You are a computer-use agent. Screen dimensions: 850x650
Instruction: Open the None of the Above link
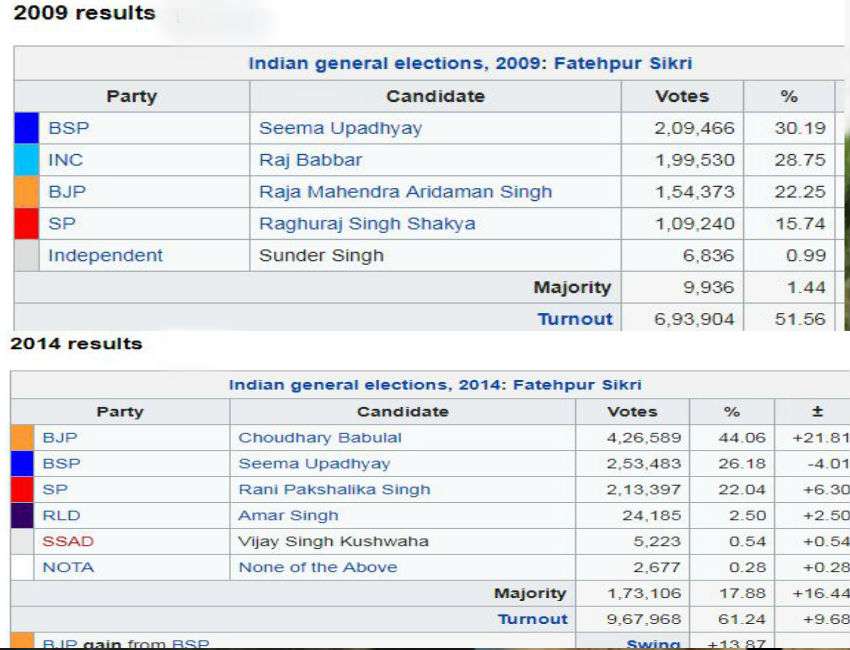pos(318,567)
